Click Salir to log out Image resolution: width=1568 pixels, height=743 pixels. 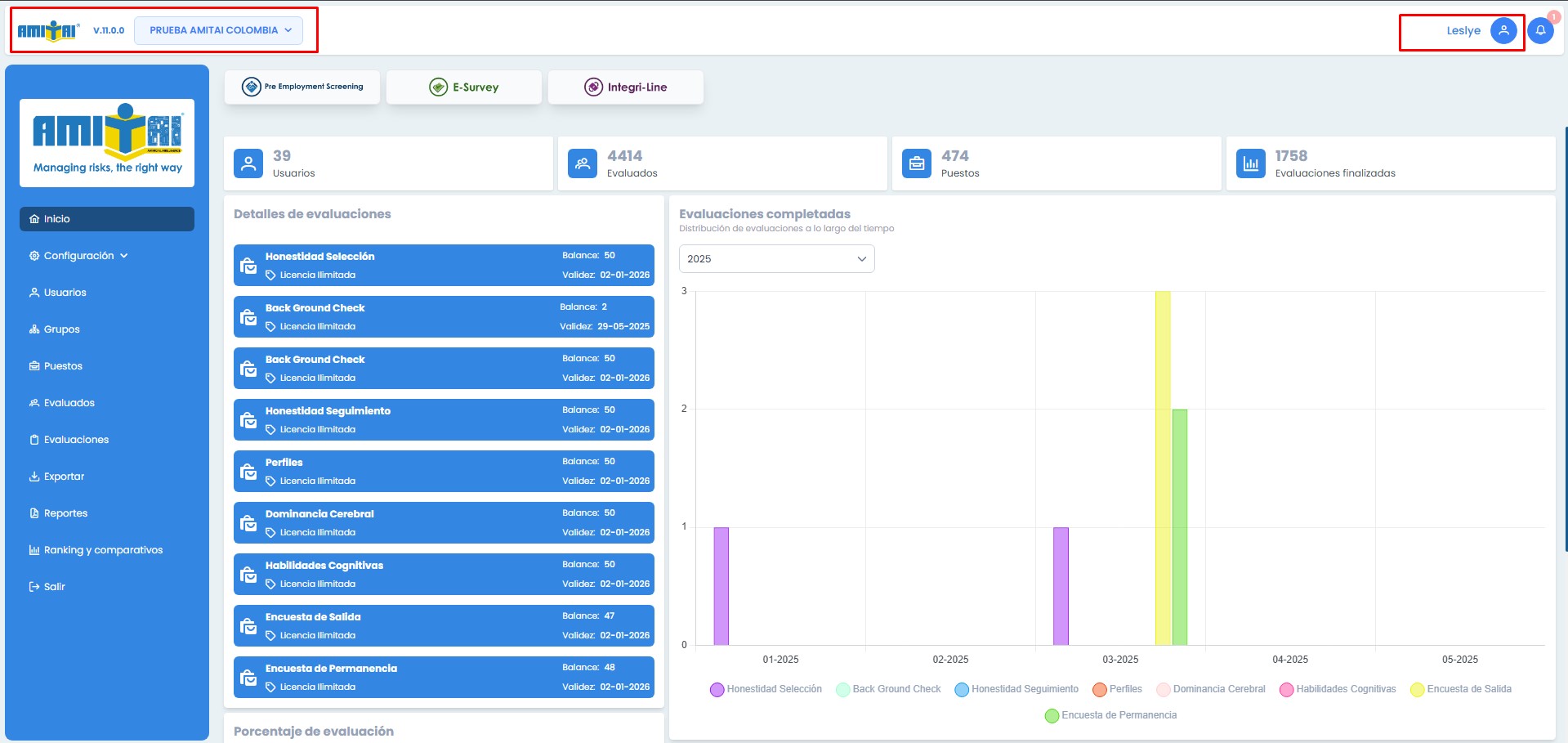54,587
